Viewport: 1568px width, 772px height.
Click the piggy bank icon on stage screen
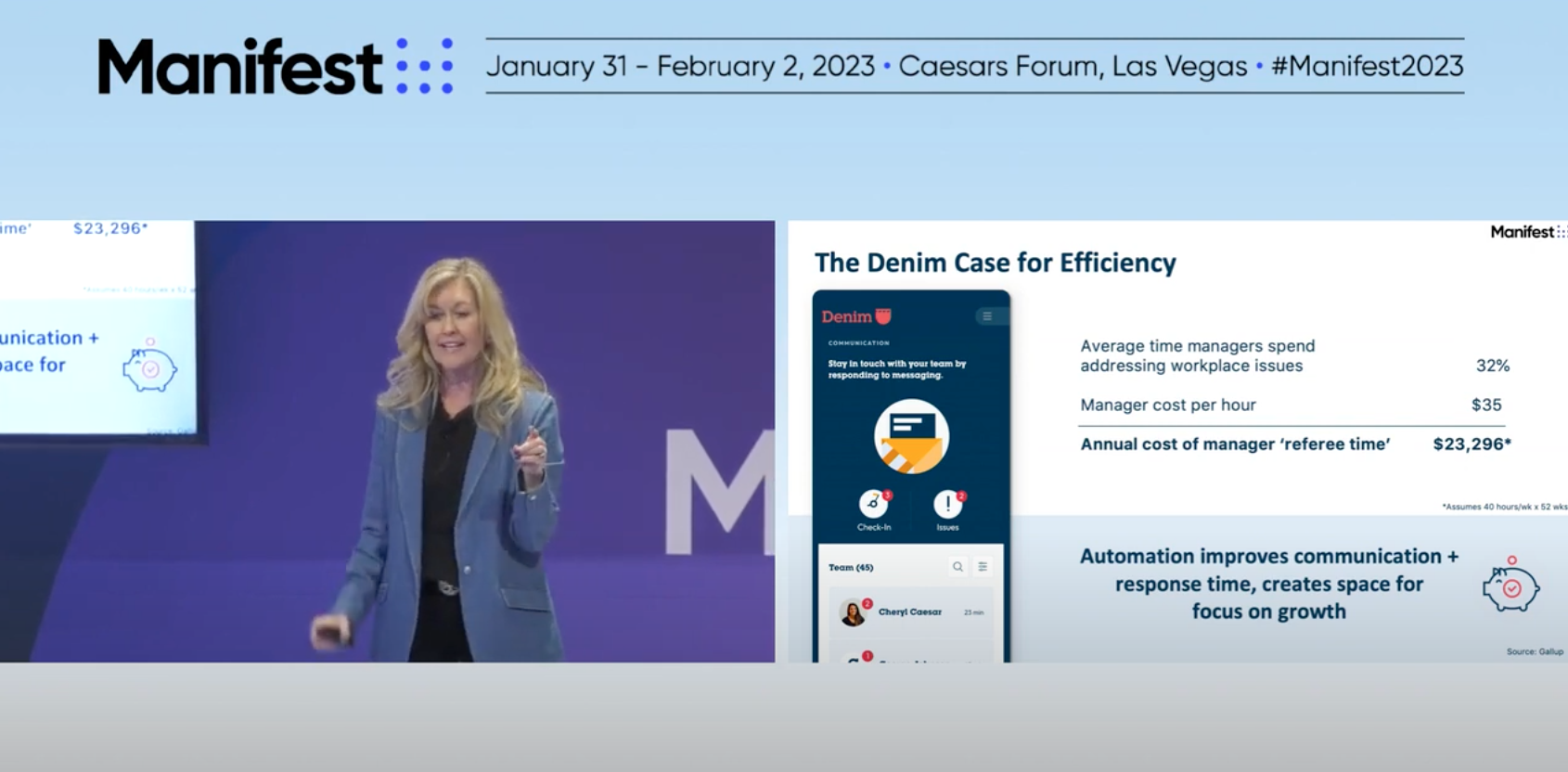coord(149,366)
